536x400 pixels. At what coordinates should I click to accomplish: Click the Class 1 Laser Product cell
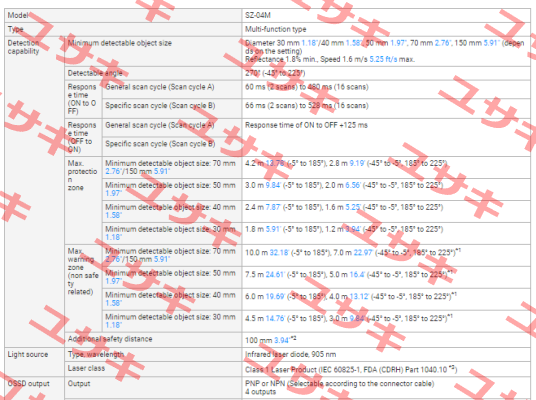pyautogui.click(x=386, y=369)
